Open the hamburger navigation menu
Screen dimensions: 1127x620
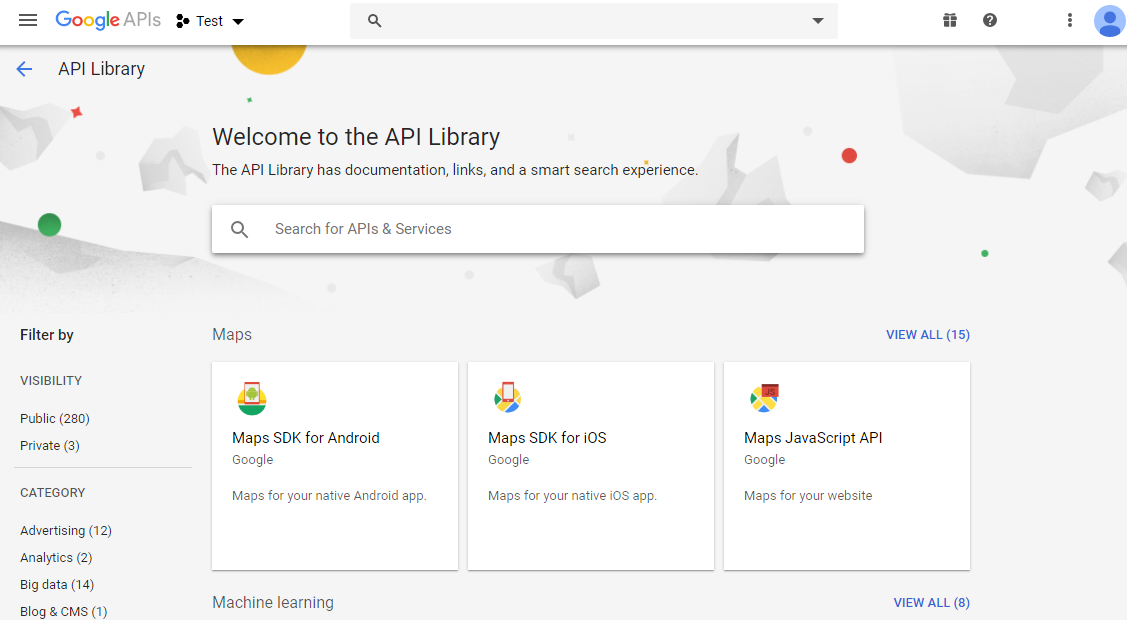28,20
